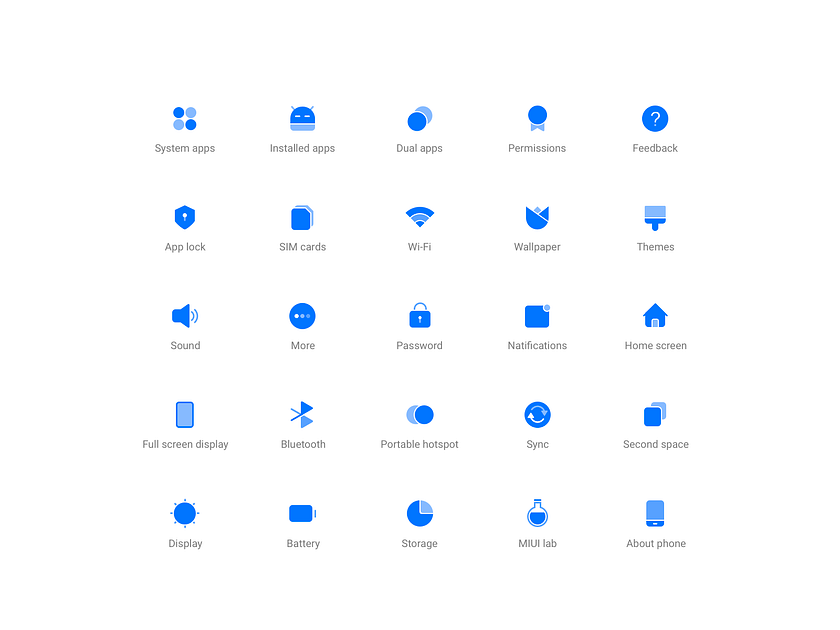The image size is (840, 630).
Task: Open Home screen settings
Action: pos(655,316)
